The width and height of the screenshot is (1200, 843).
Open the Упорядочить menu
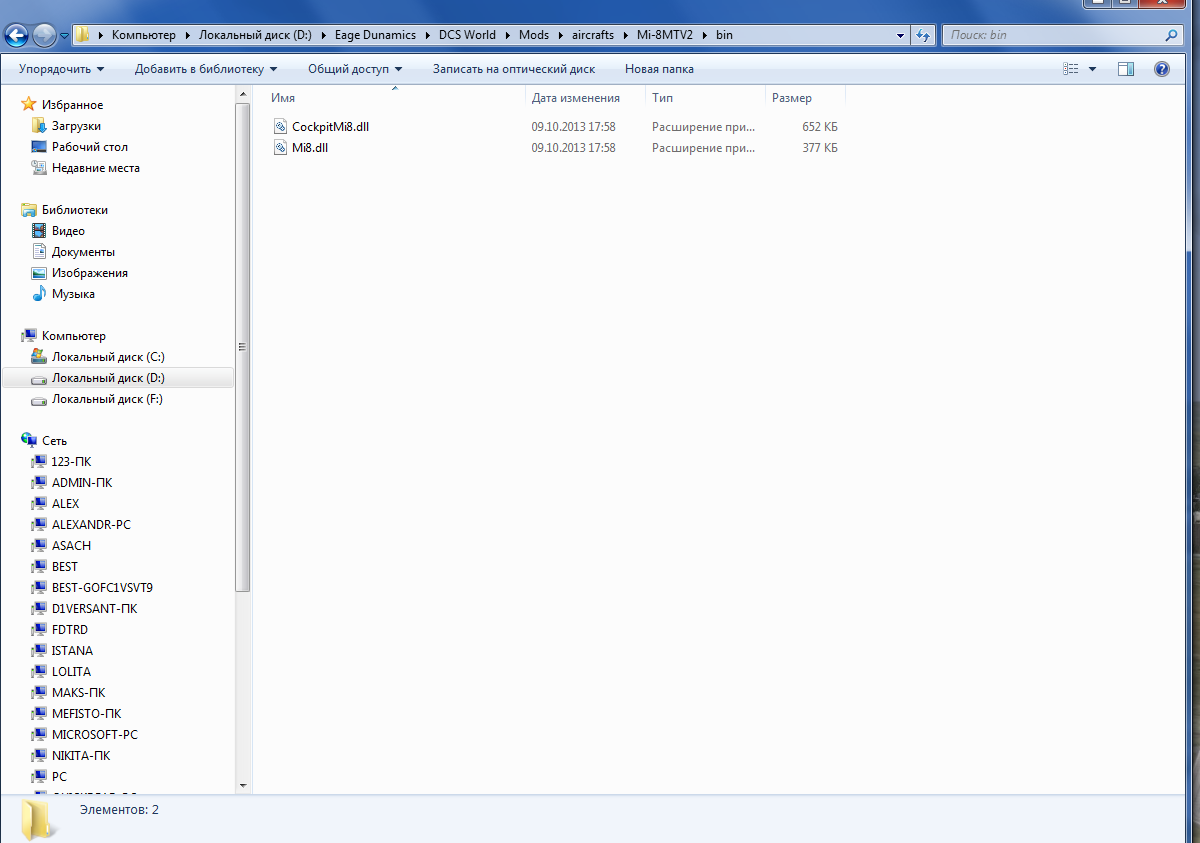click(x=61, y=69)
